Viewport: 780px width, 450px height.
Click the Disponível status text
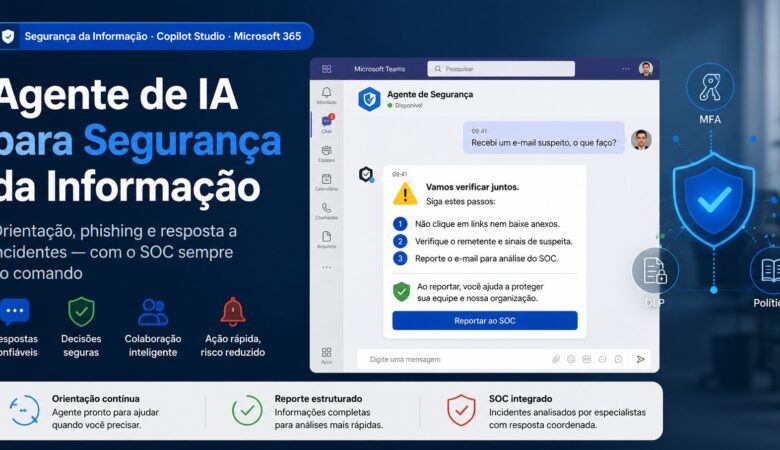pos(408,105)
